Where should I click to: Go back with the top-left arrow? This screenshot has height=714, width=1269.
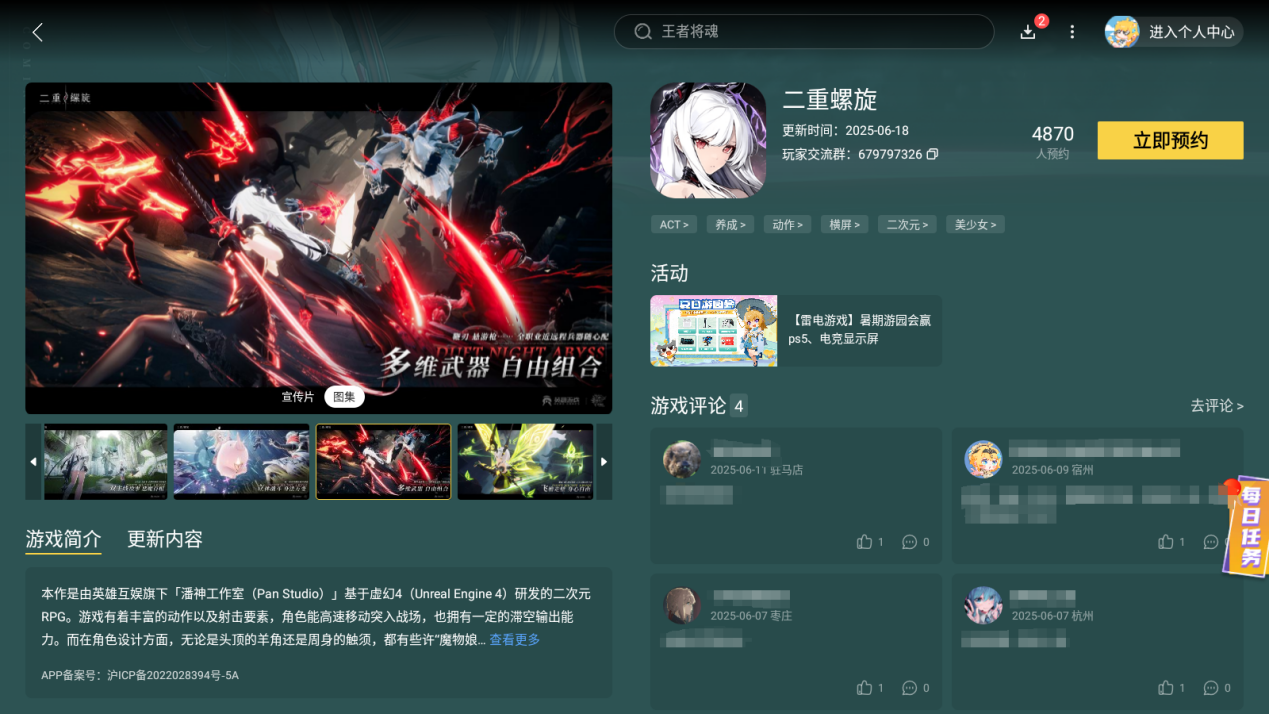point(37,32)
